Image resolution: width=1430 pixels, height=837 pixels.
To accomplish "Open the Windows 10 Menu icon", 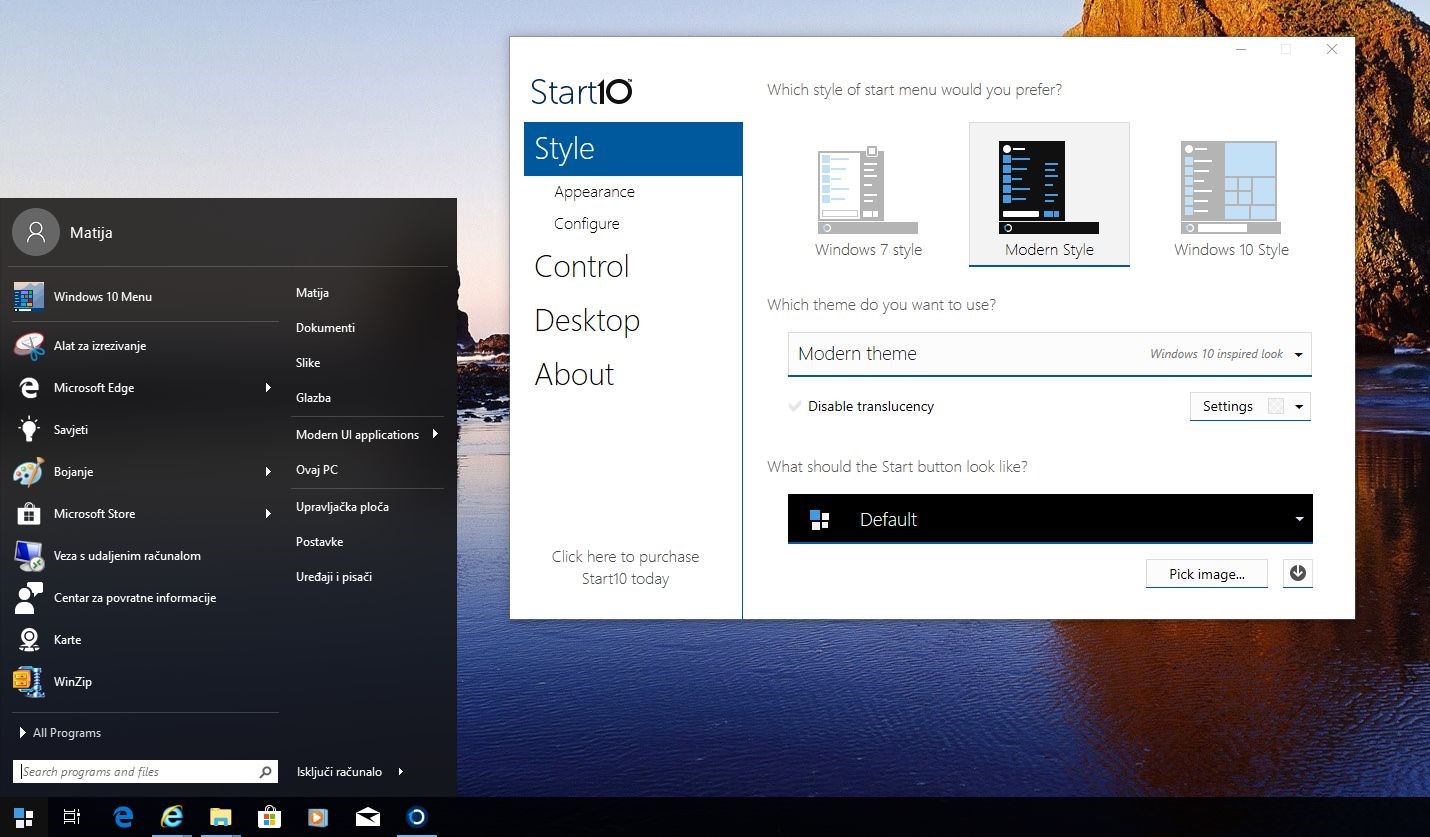I will point(29,297).
